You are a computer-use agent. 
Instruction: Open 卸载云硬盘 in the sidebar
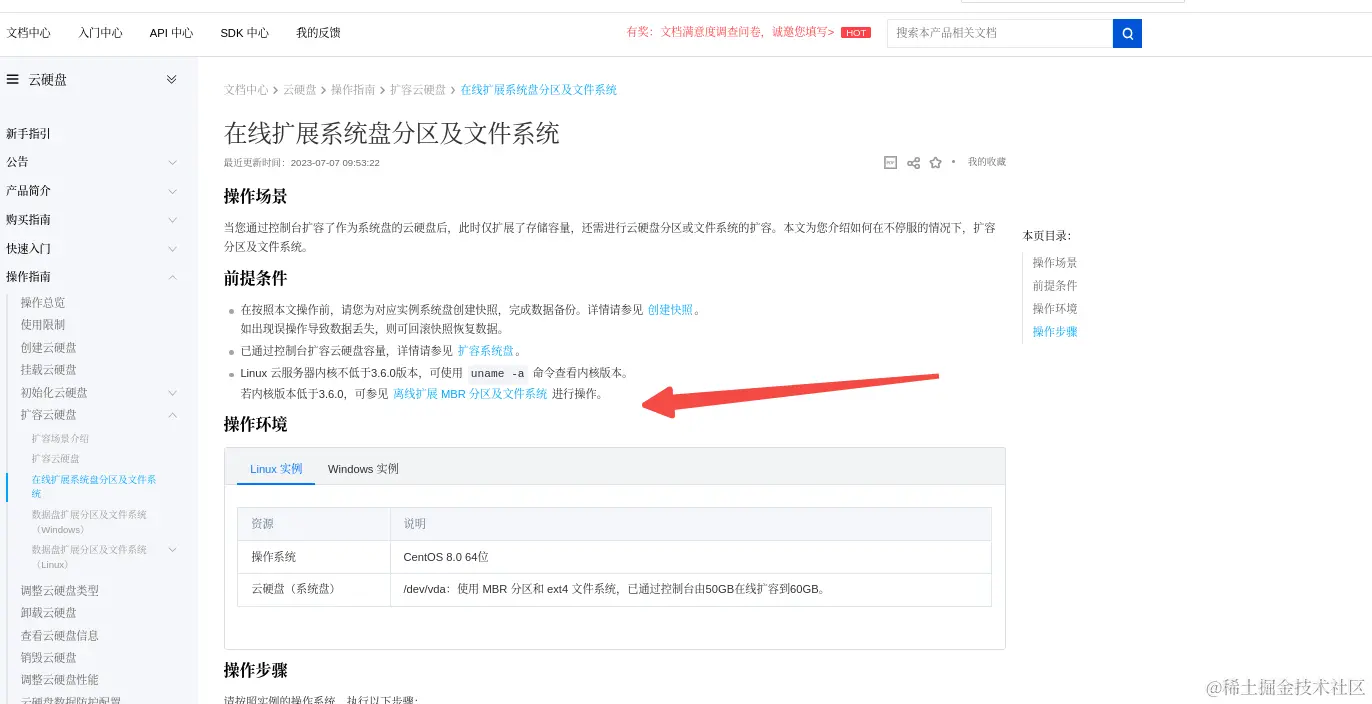[x=49, y=613]
